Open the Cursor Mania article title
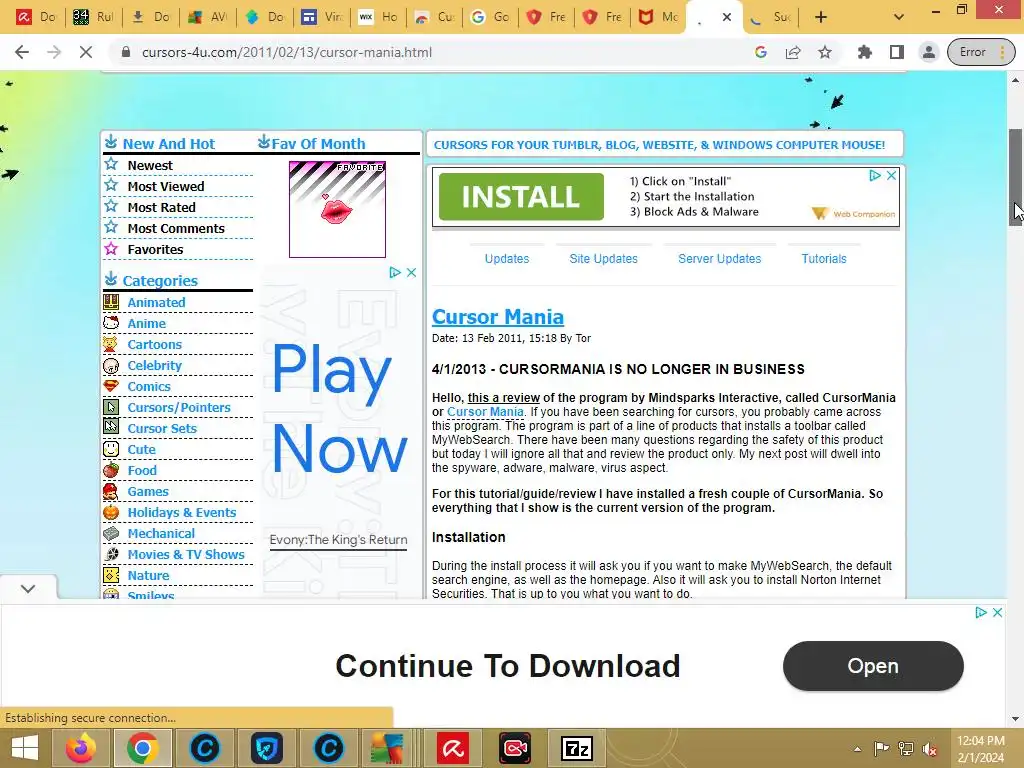Viewport: 1024px width, 768px height. tap(498, 317)
